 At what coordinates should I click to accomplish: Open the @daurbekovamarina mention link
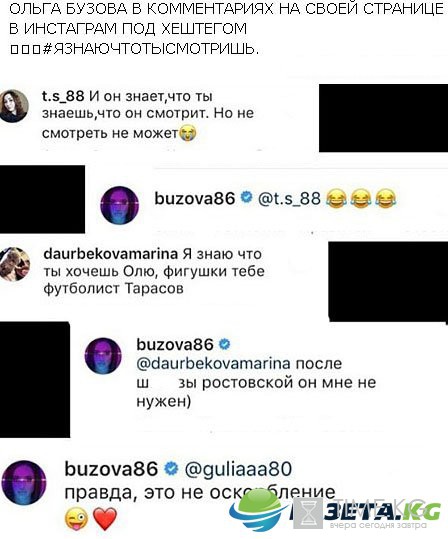[214, 364]
